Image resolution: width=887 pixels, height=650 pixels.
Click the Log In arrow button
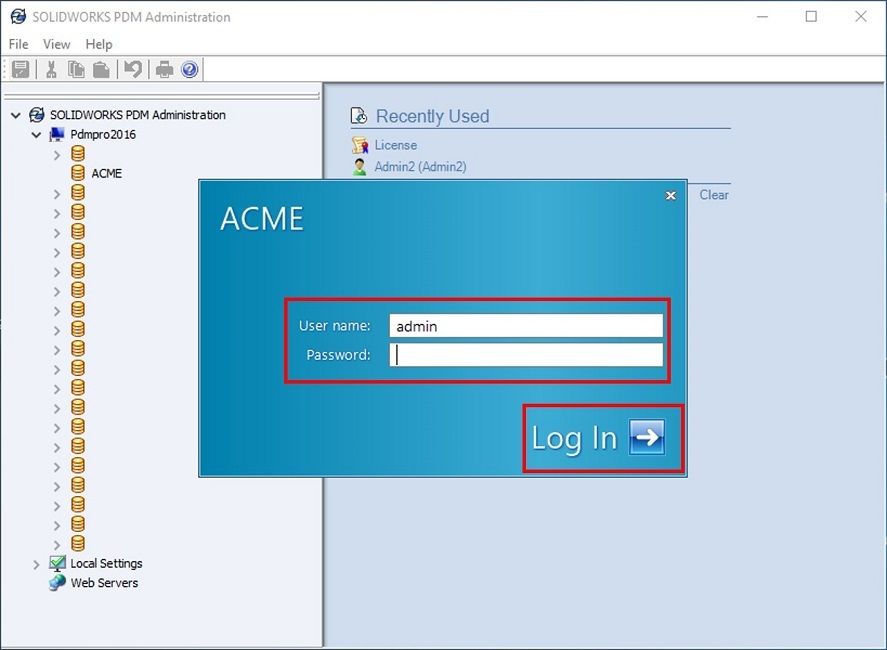coord(646,438)
